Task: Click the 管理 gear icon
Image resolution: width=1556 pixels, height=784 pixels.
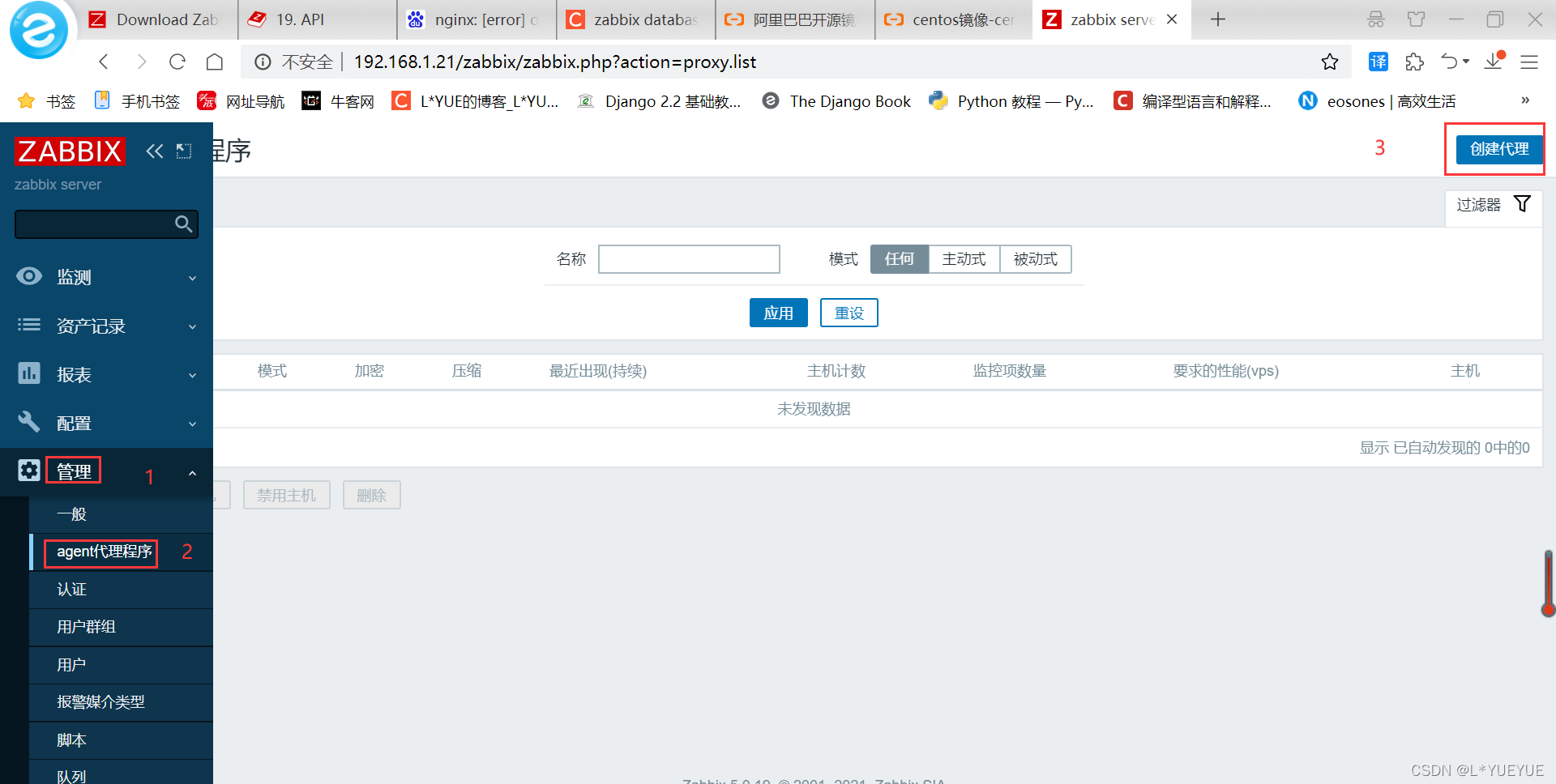Action: click(x=29, y=471)
